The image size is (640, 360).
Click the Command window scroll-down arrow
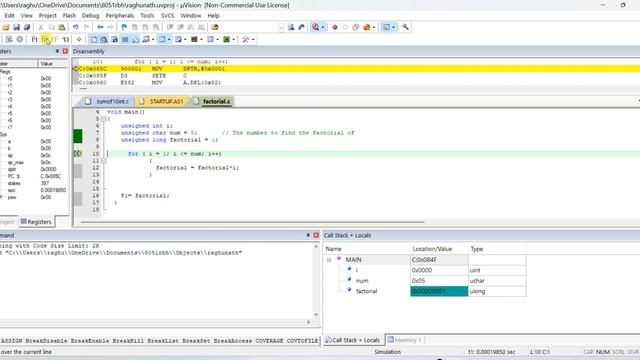click(x=316, y=315)
